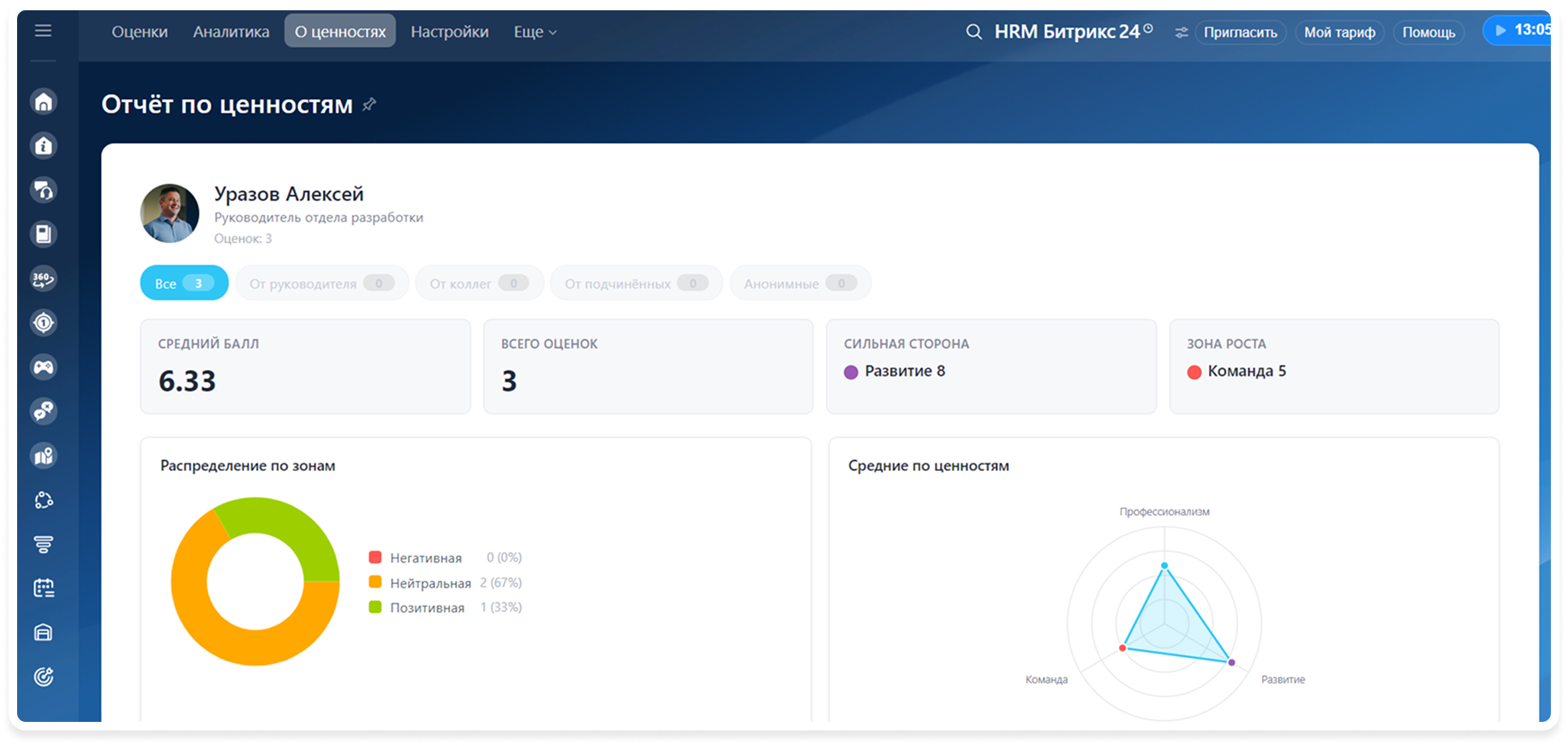Open the target number-one icon in sidebar
1568x746 pixels.
click(x=44, y=323)
